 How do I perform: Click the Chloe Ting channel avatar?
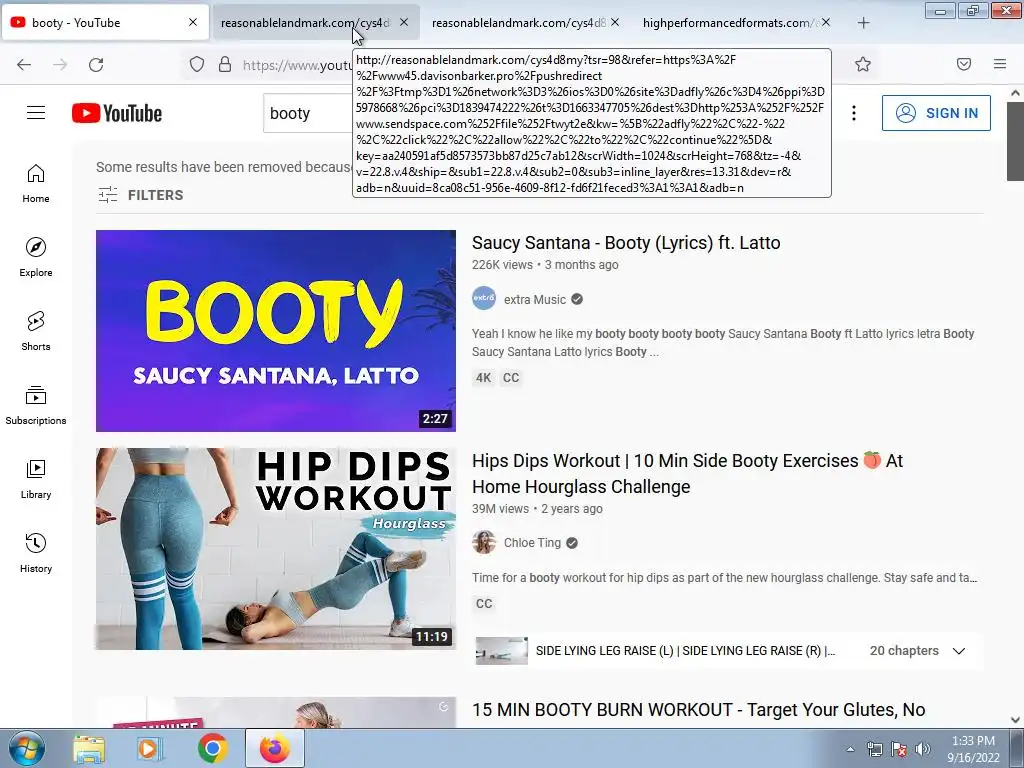click(484, 543)
